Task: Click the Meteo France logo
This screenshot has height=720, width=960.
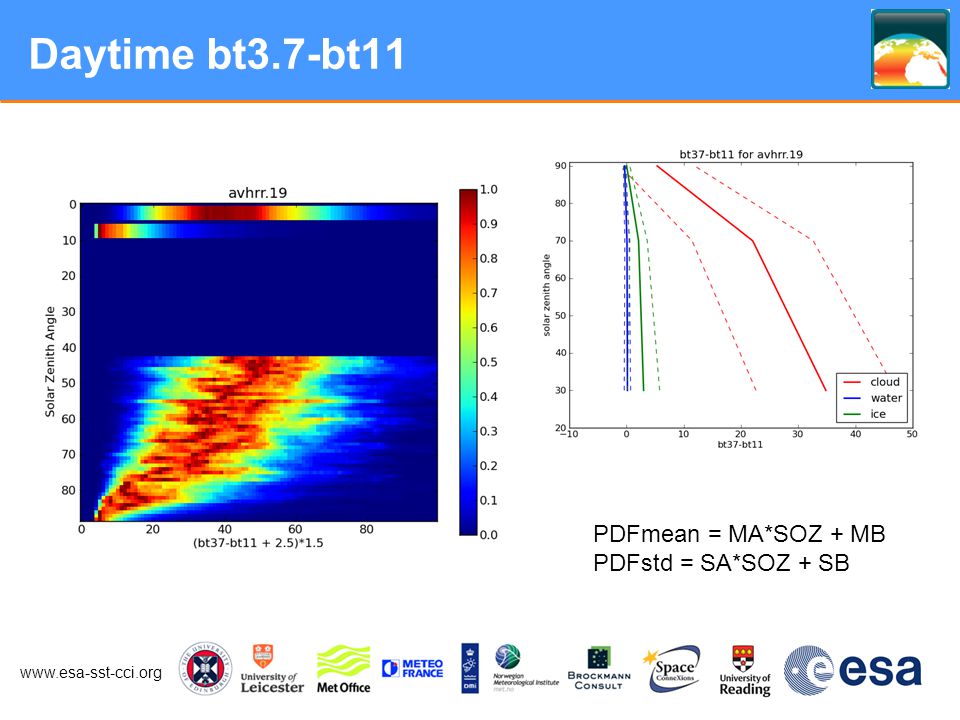Action: pos(413,668)
